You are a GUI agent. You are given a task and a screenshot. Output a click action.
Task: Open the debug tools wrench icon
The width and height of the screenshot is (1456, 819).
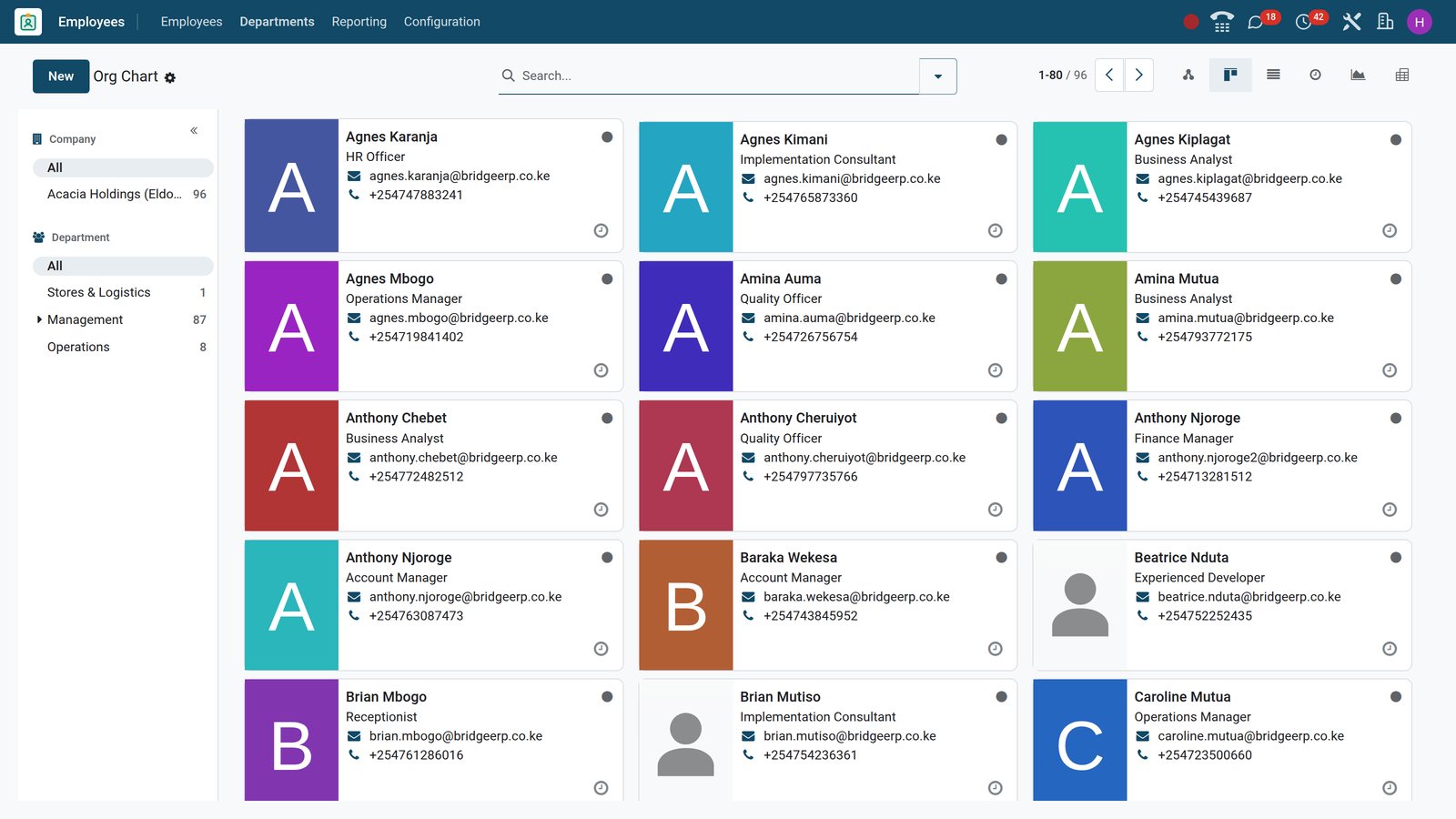click(1351, 22)
